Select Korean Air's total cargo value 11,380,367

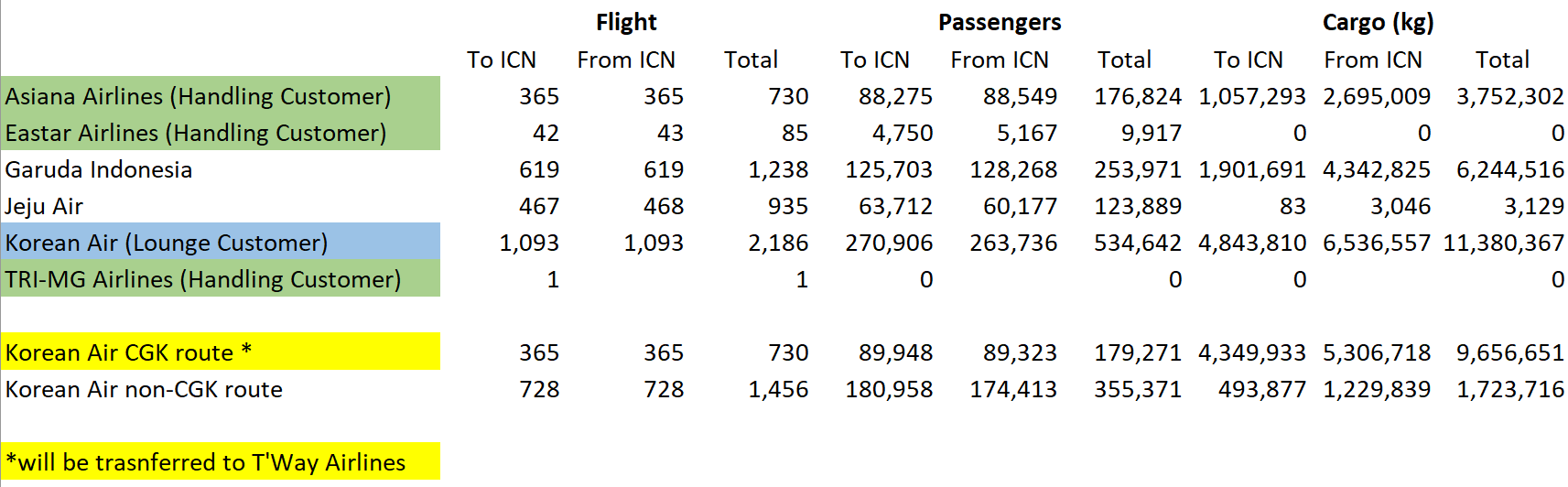coord(1503,243)
